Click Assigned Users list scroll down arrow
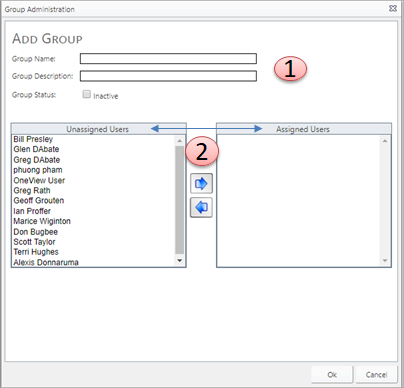This screenshot has width=404, height=388. click(x=385, y=260)
